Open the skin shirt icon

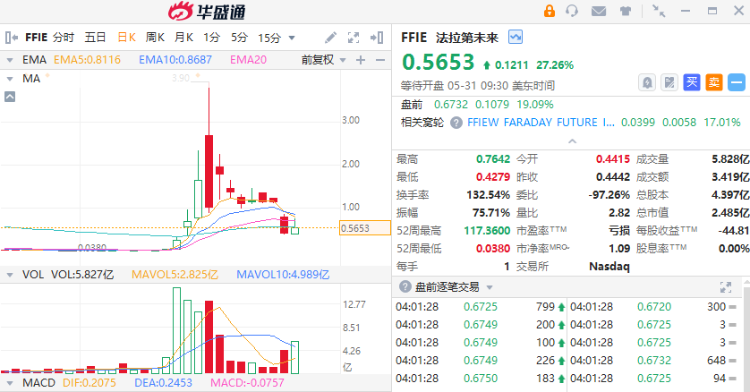(x=625, y=11)
